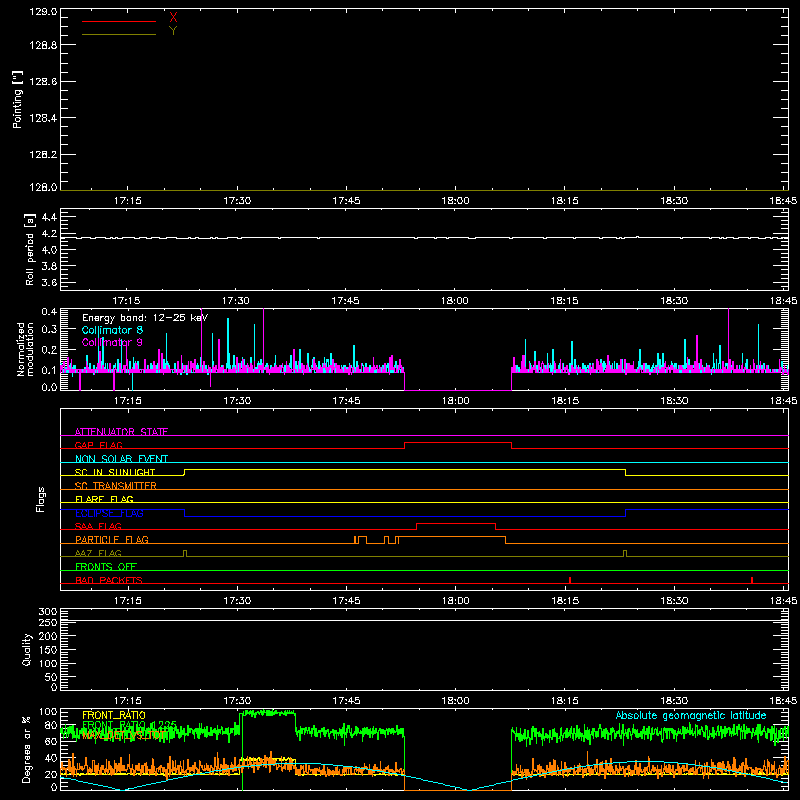Select the red X legend line sample

click(119, 21)
